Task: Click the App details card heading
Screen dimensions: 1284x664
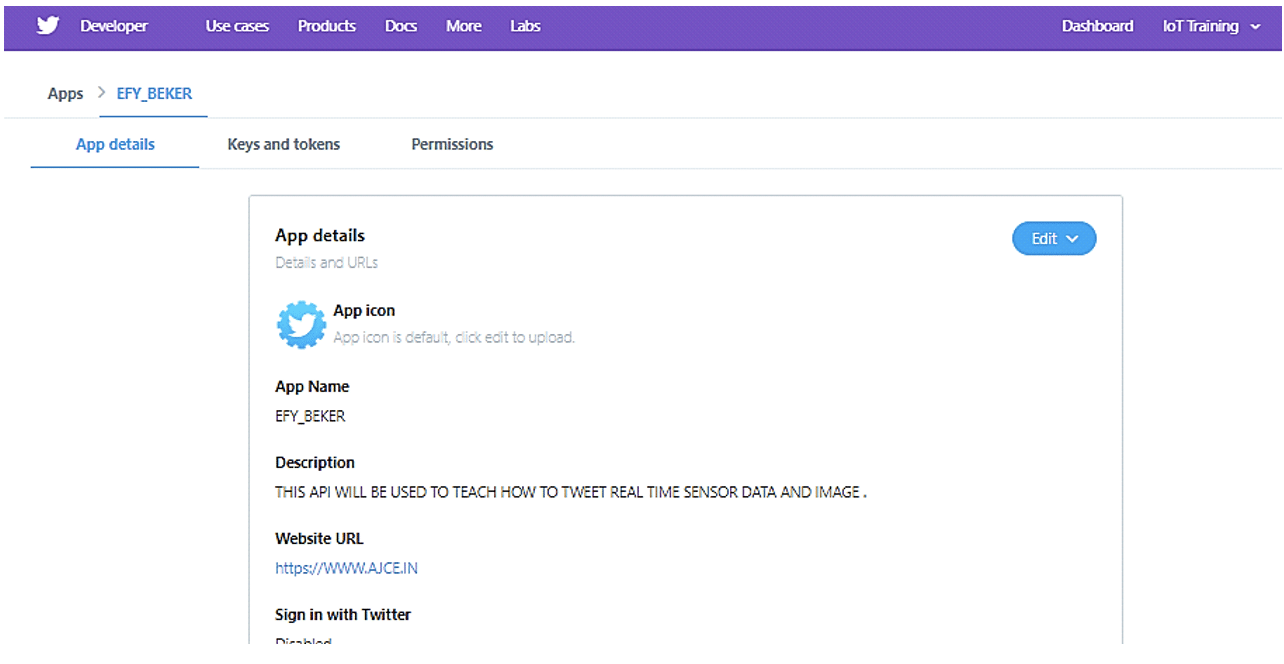Action: pyautogui.click(x=319, y=235)
